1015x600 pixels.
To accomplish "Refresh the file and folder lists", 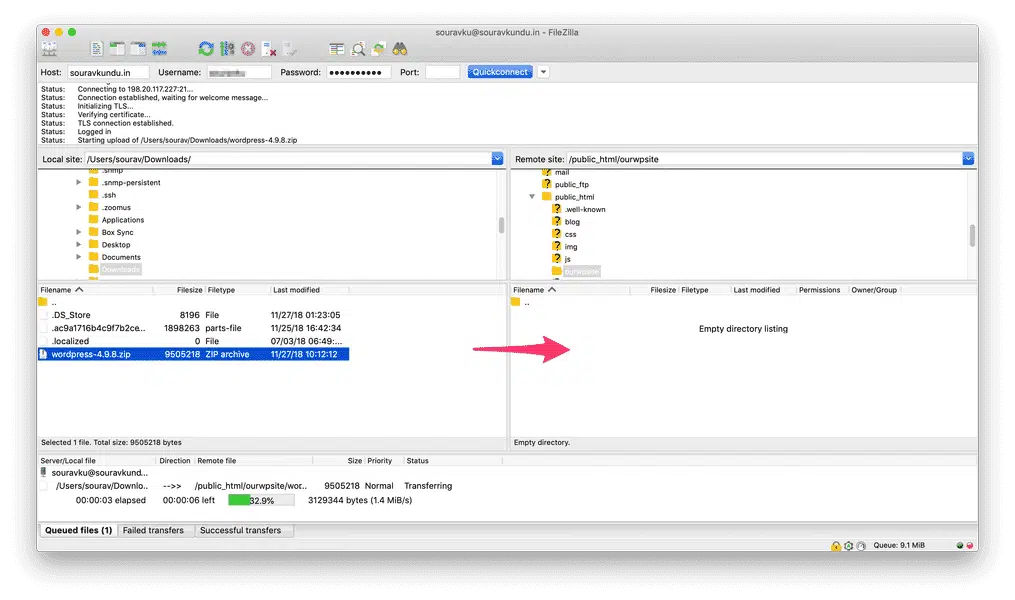I will [206, 48].
